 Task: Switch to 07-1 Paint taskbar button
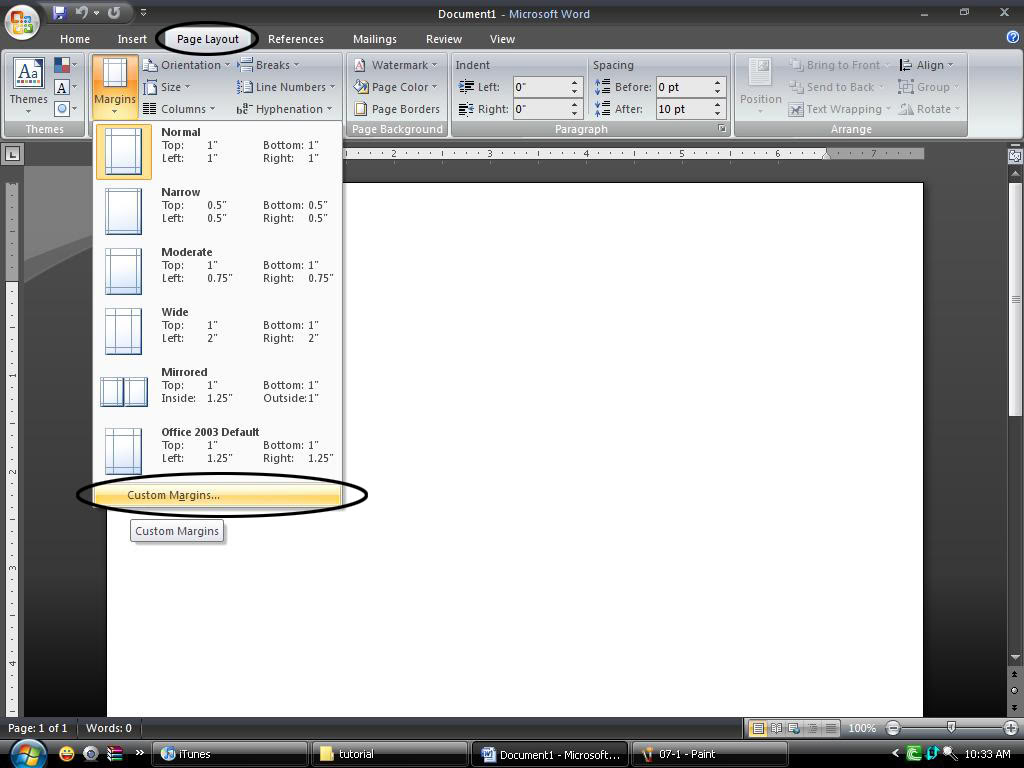tap(710, 754)
